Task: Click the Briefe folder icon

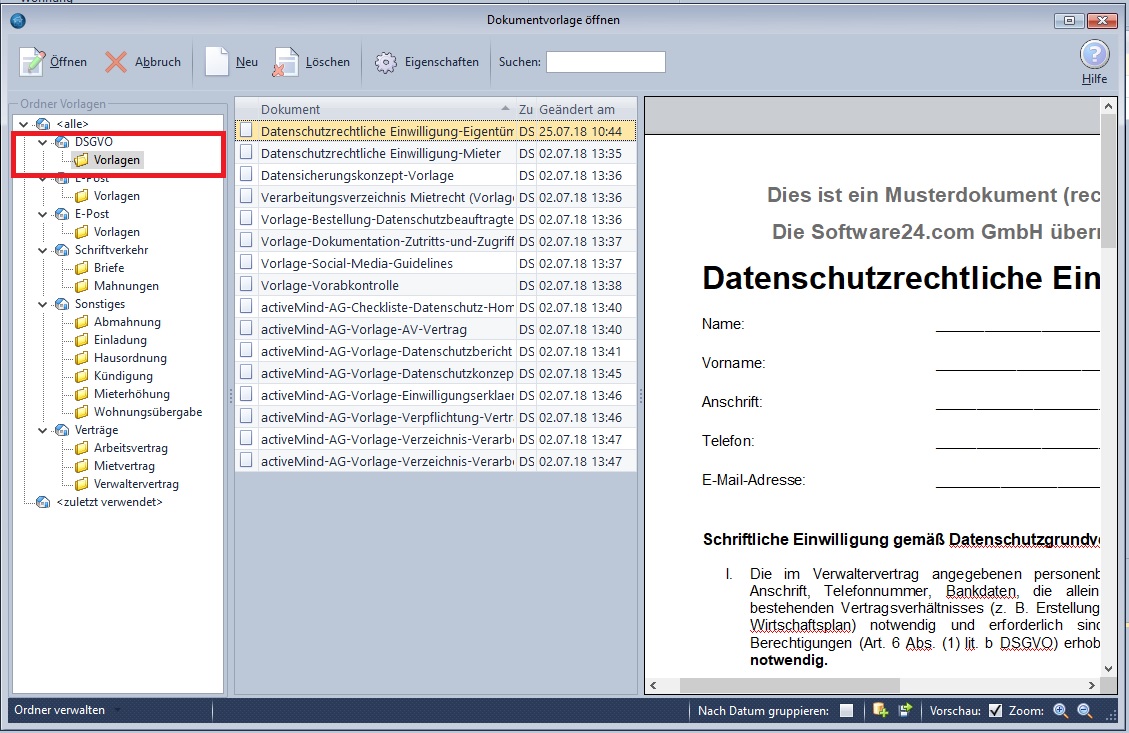Action: coord(82,268)
